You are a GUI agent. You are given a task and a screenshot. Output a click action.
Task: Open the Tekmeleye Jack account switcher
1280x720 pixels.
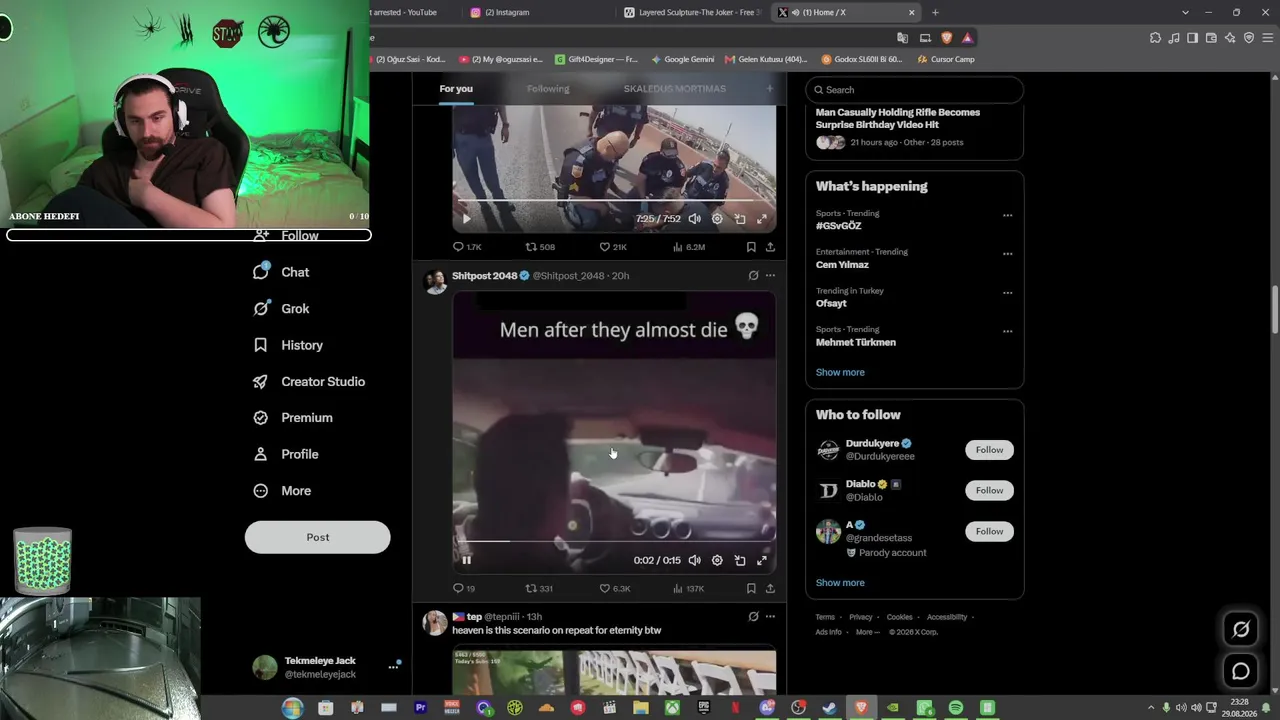coord(327,667)
